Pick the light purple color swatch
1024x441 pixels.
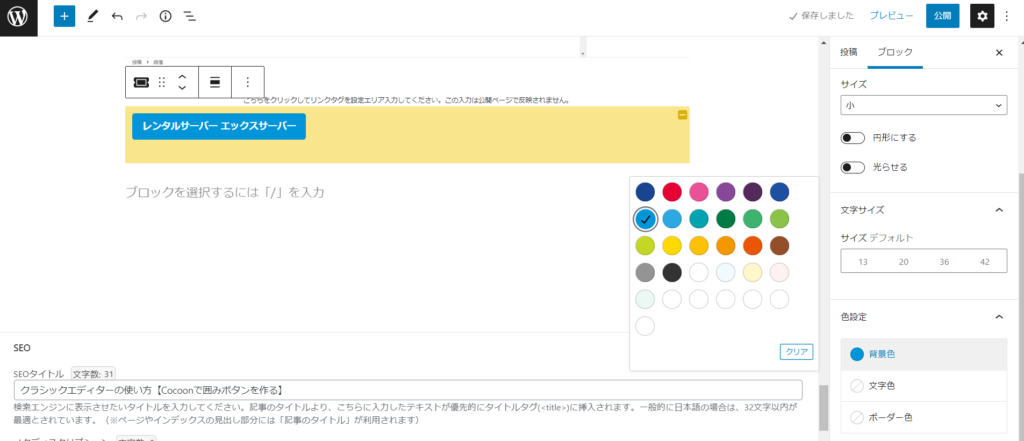726,192
